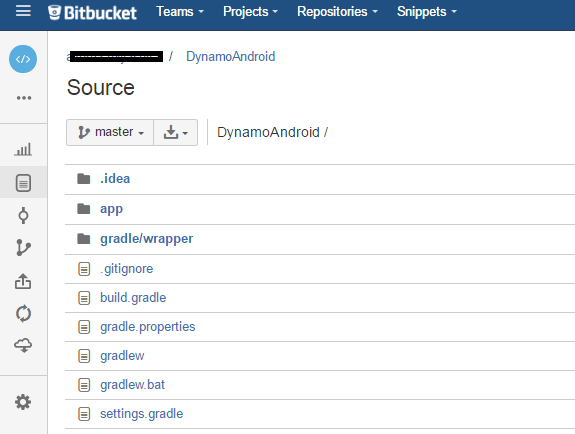Open the gradle.properties file

148,327
